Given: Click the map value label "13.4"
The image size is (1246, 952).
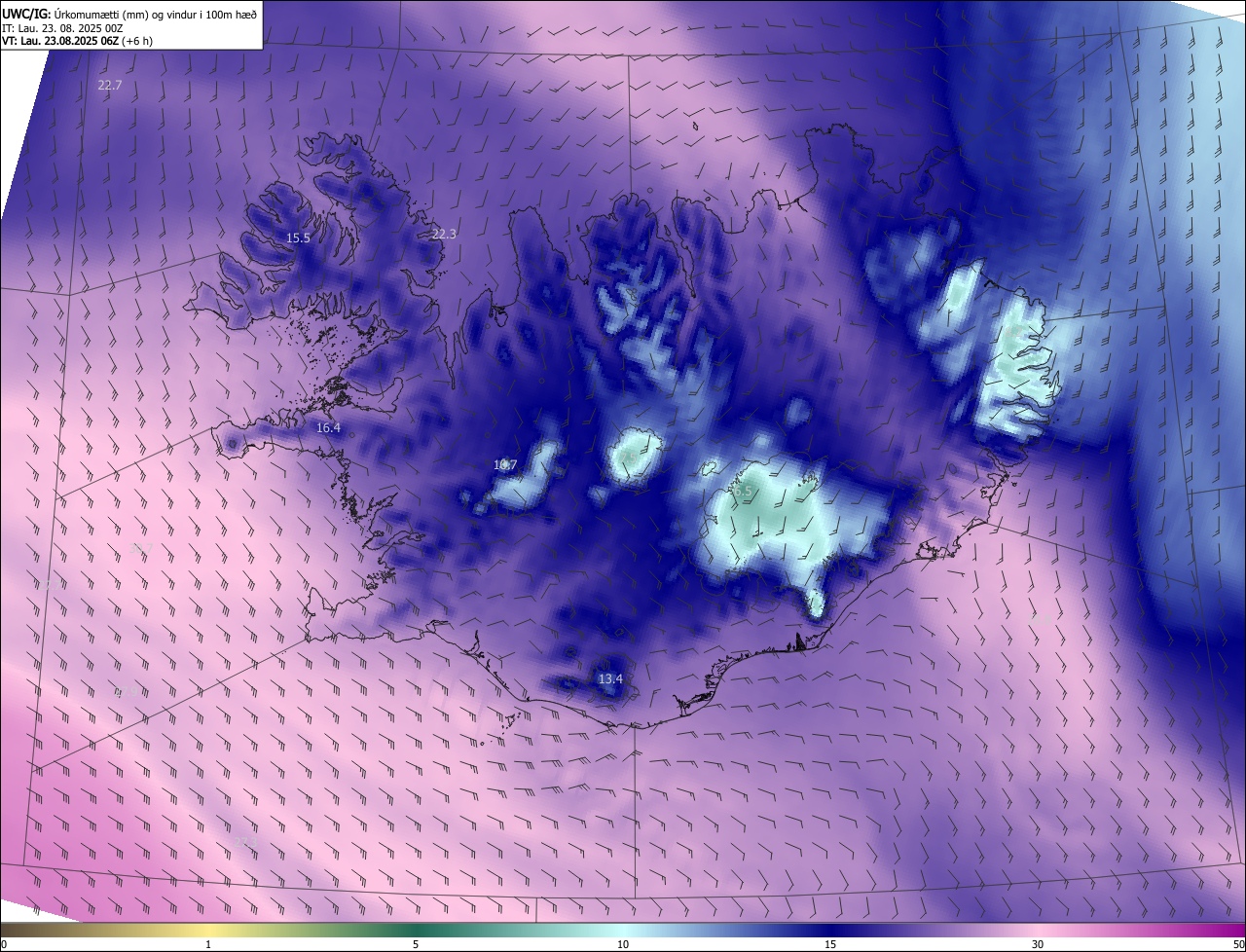Looking at the screenshot, I should (610, 679).
